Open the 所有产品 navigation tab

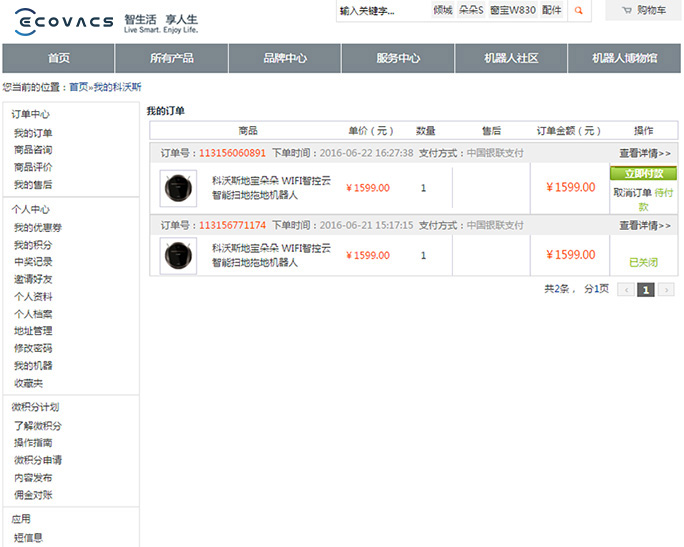point(171,58)
